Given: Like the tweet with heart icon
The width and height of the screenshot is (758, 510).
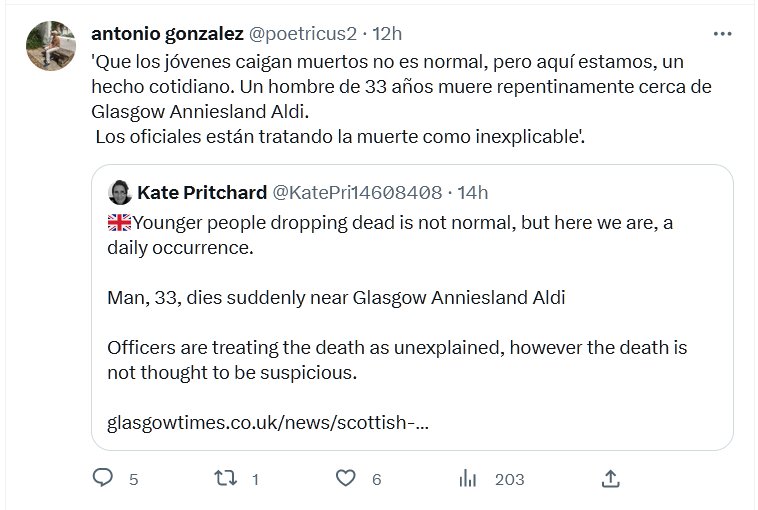Looking at the screenshot, I should coord(346,479).
